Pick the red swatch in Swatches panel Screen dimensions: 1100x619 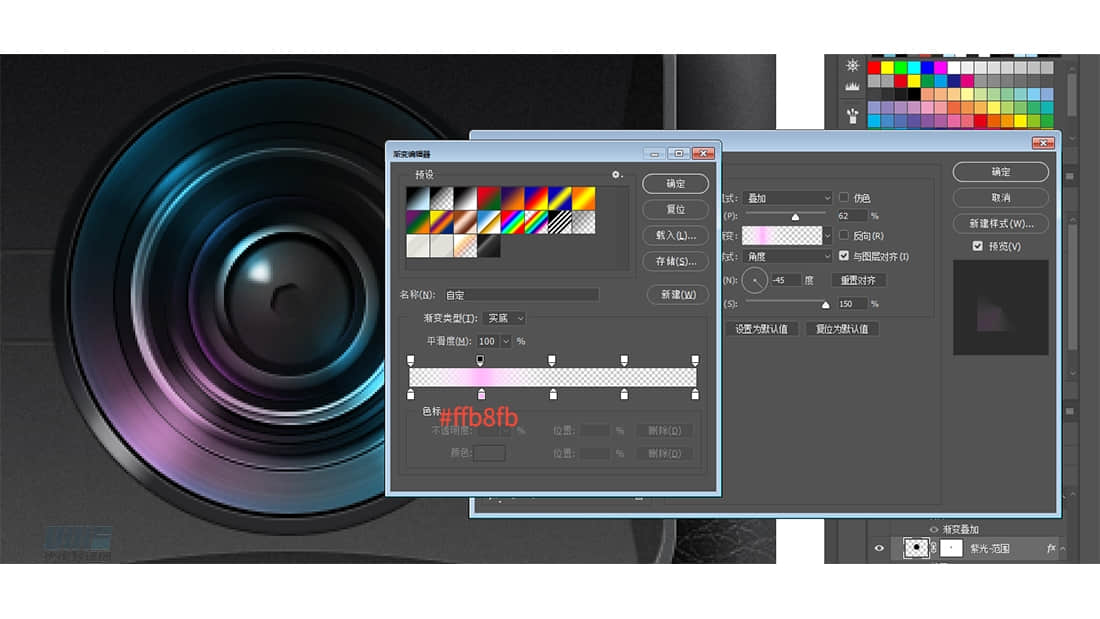pos(874,67)
